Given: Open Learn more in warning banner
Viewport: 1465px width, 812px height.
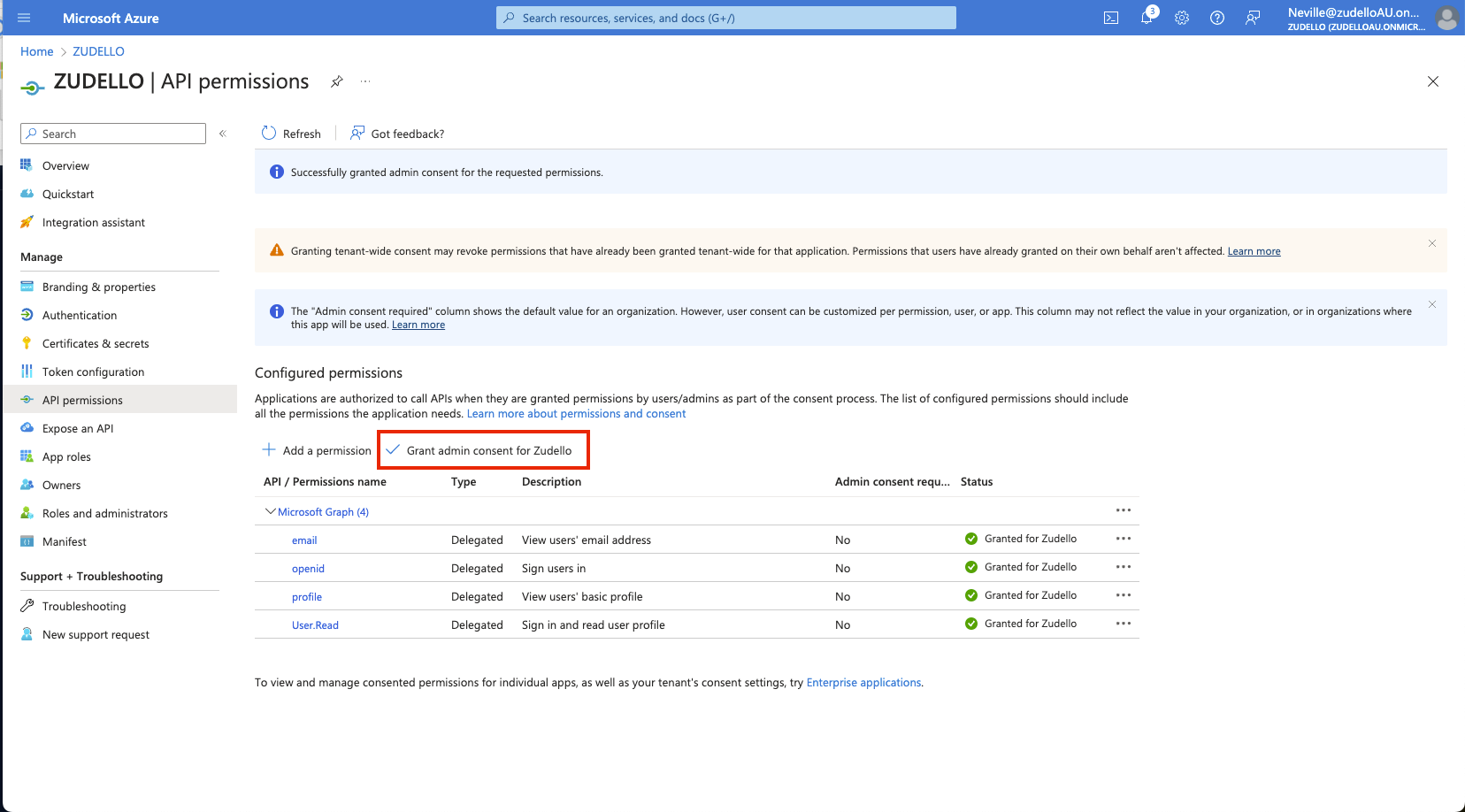Looking at the screenshot, I should coord(1254,251).
